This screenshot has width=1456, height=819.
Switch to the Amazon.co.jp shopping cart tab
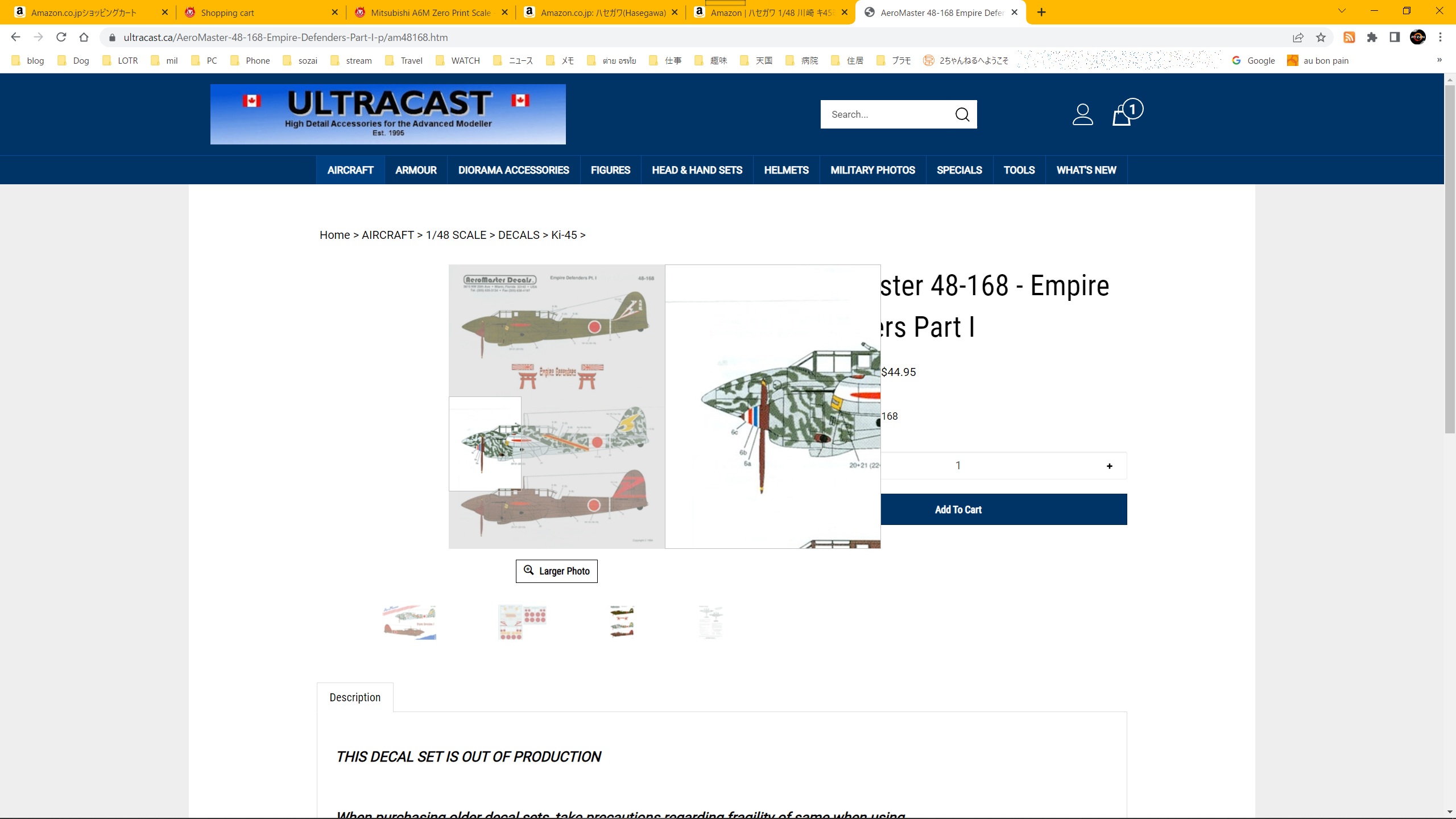coord(91,13)
